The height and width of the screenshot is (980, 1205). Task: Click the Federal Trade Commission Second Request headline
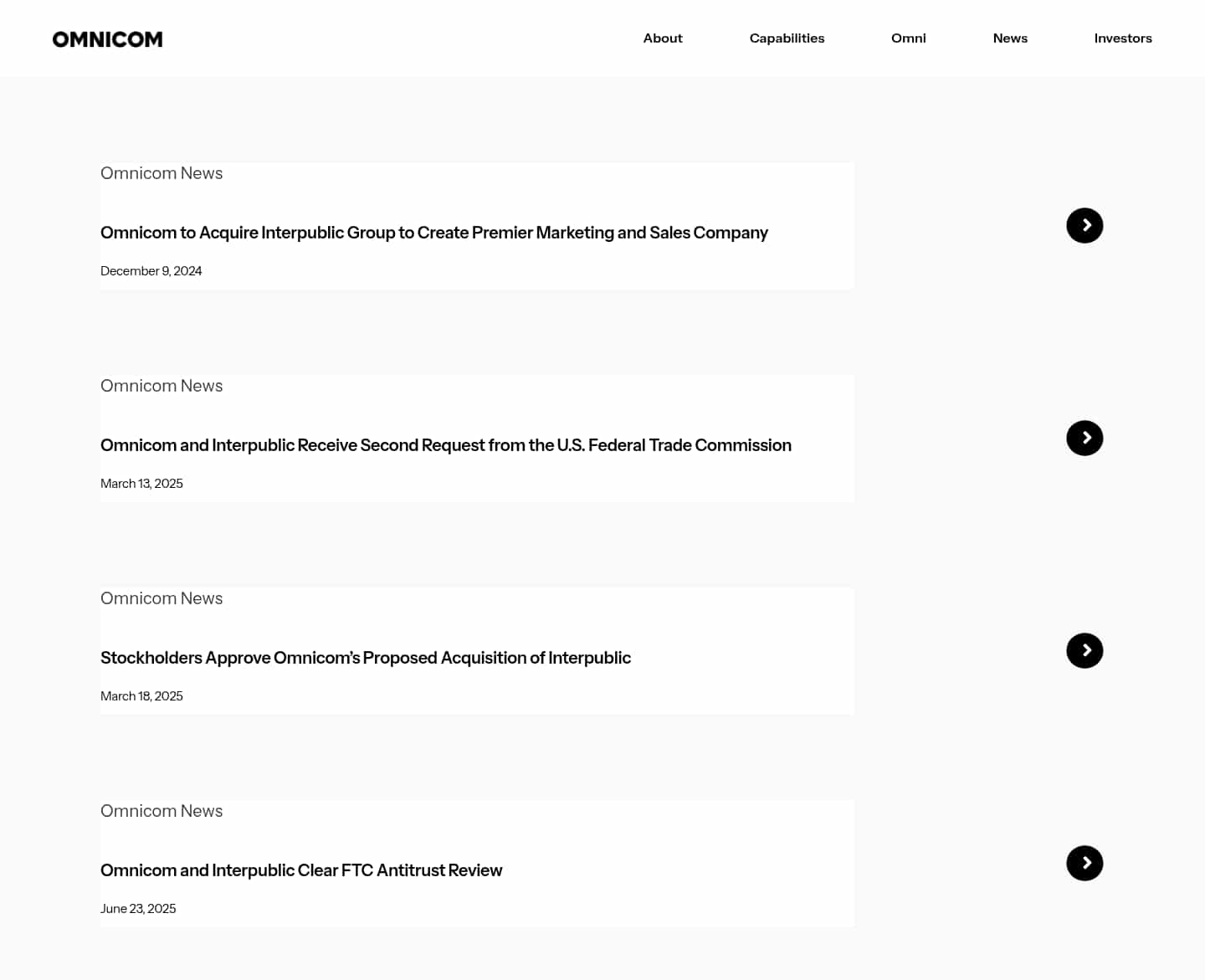(445, 445)
